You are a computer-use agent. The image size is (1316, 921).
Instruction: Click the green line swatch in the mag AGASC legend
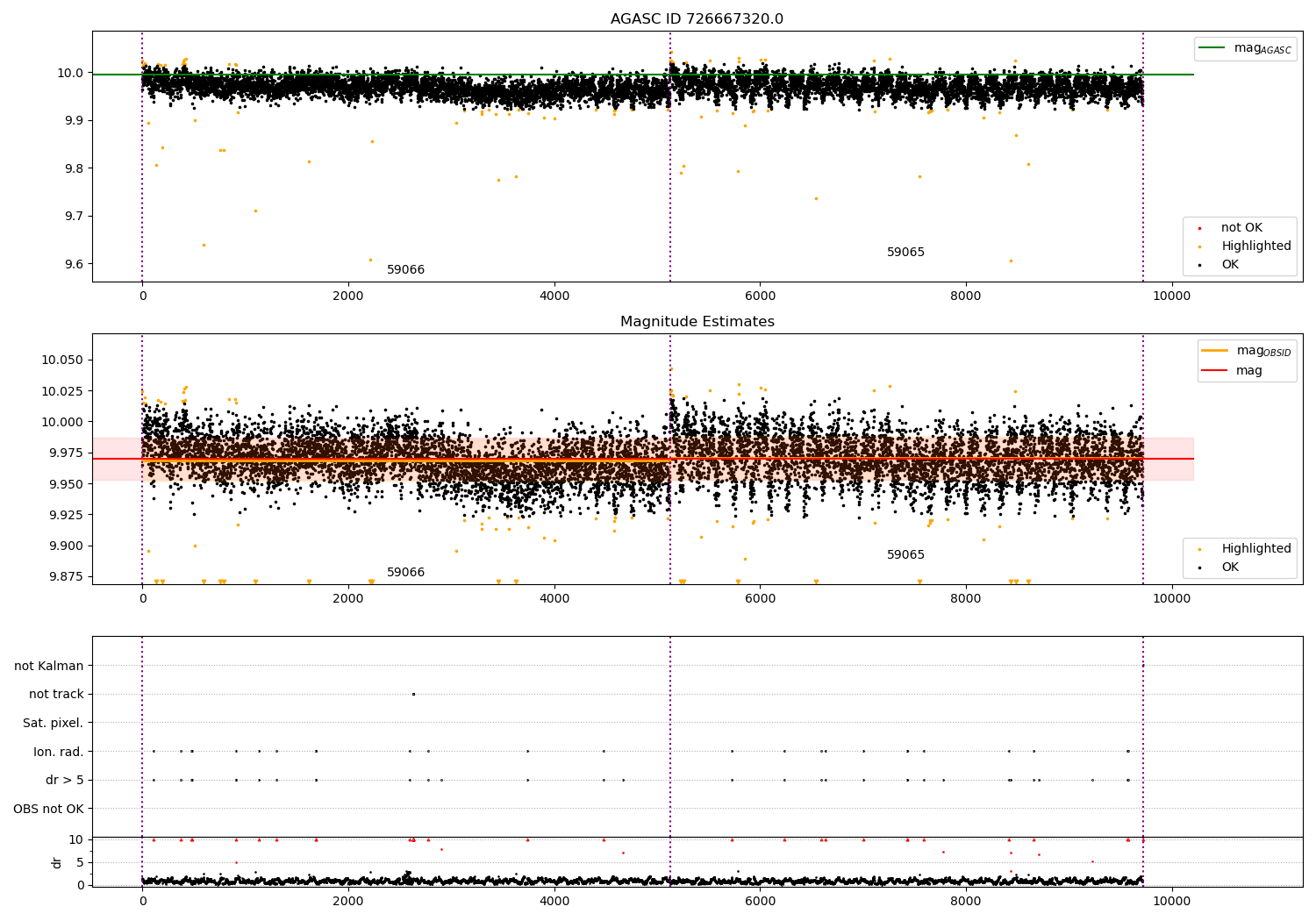pyautogui.click(x=1212, y=48)
